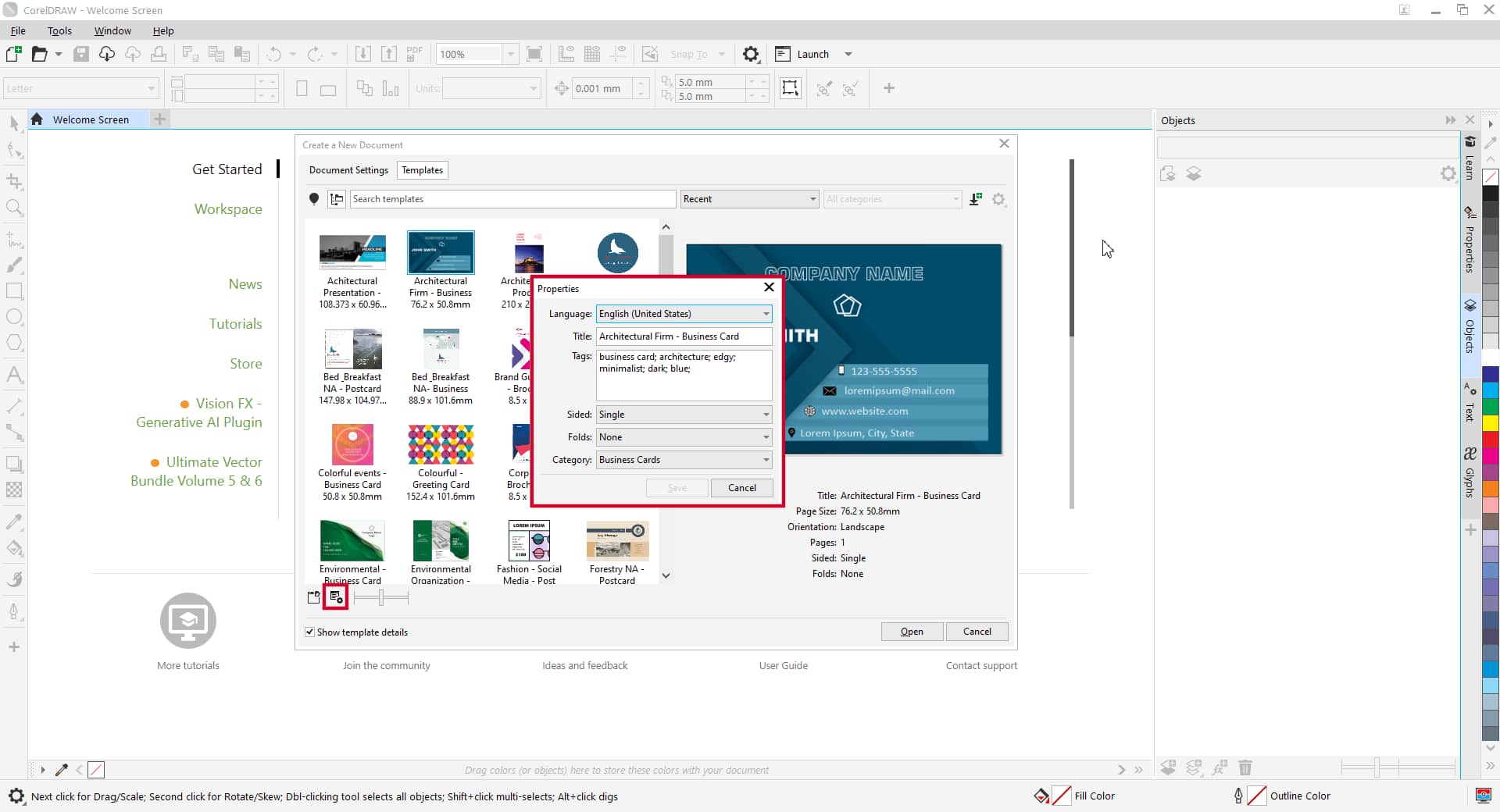Open Objects docker settings gear
The height and width of the screenshot is (812, 1500).
(x=1448, y=173)
